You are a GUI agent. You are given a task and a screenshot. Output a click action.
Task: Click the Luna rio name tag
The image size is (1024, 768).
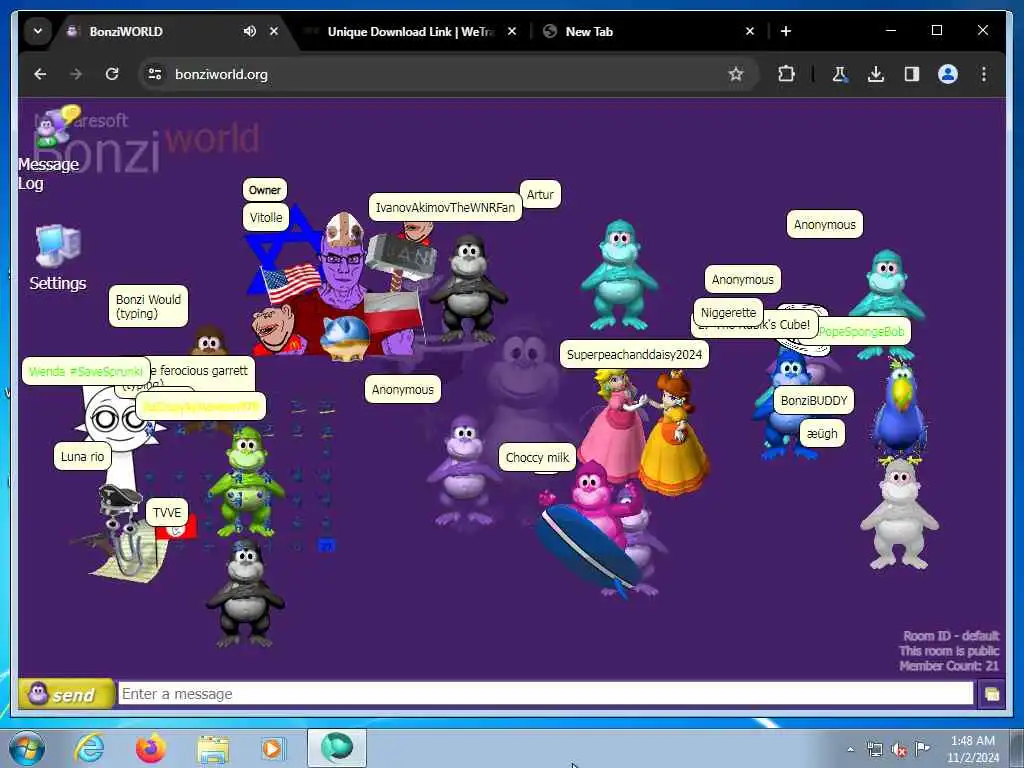[82, 456]
